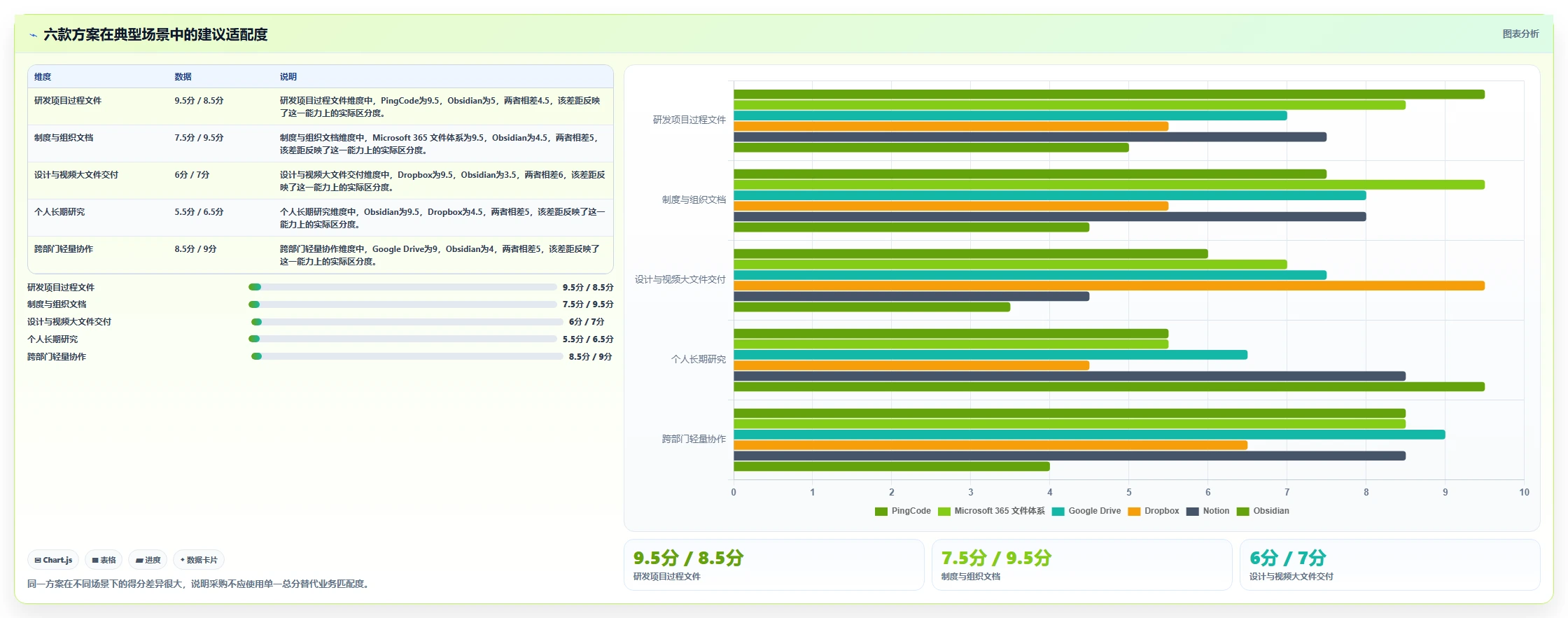Select the 数据卡片 chip
Screen dimensions: 1568x618
[x=199, y=560]
